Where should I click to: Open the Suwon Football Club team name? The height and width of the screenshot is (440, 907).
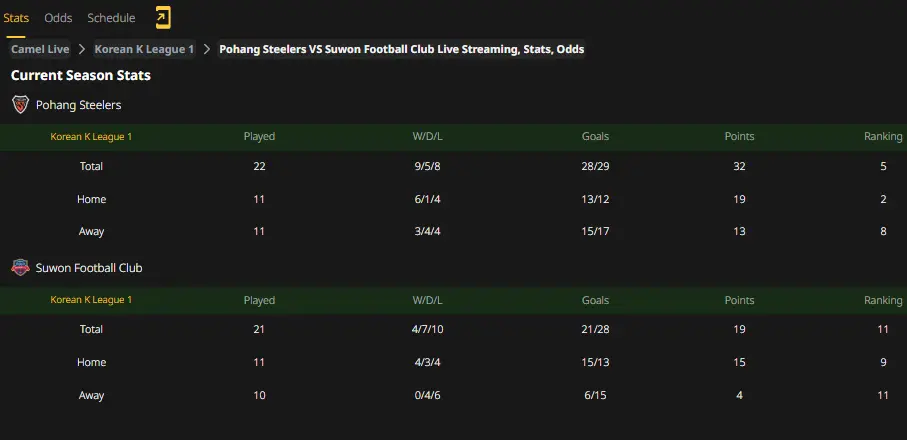click(89, 268)
